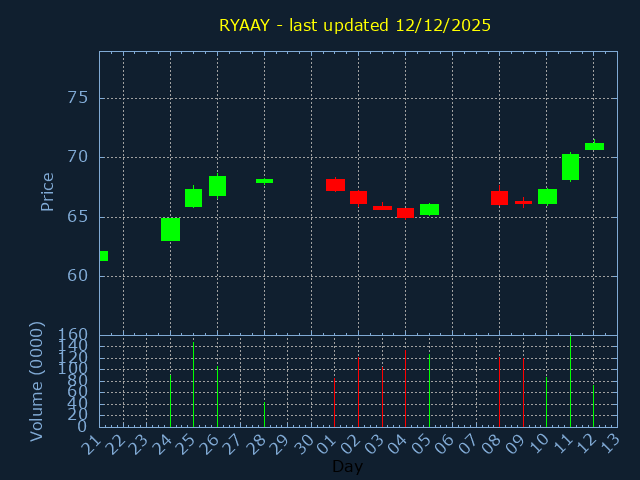The height and width of the screenshot is (480, 640).
Task: Click the red candlestick on day 04
Action: [405, 212]
